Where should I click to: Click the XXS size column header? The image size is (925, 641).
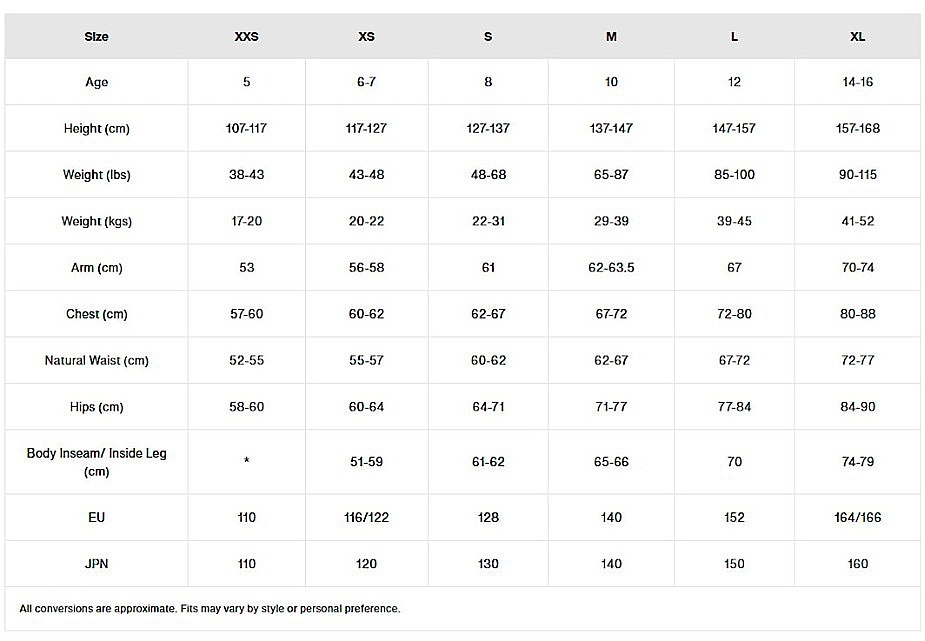point(246,37)
